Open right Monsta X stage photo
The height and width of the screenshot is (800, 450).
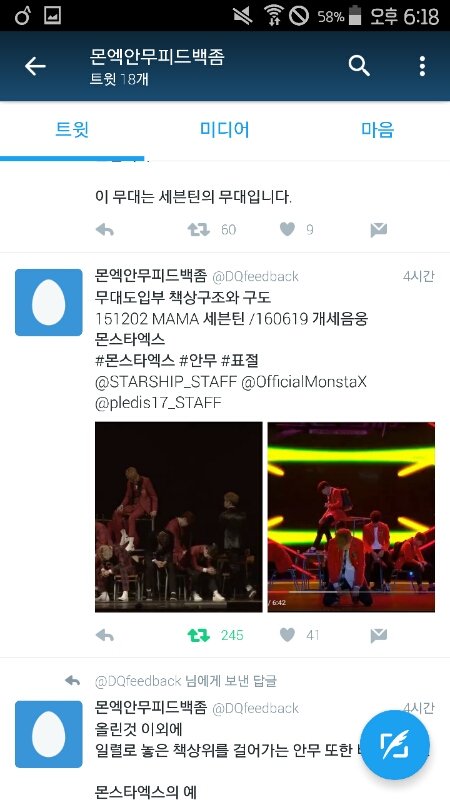(x=352, y=517)
